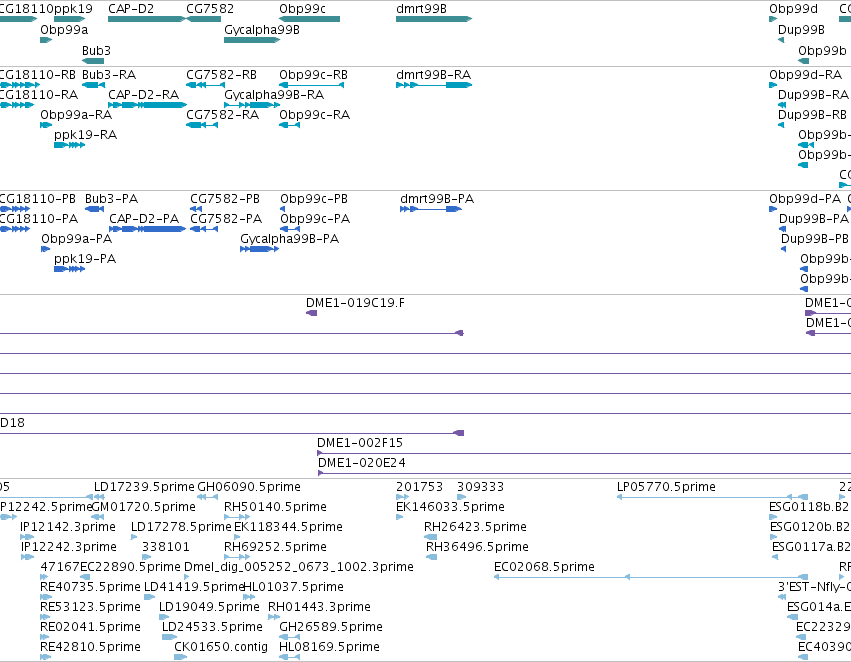Open the Bub3-RA transcript label

[x=109, y=75]
